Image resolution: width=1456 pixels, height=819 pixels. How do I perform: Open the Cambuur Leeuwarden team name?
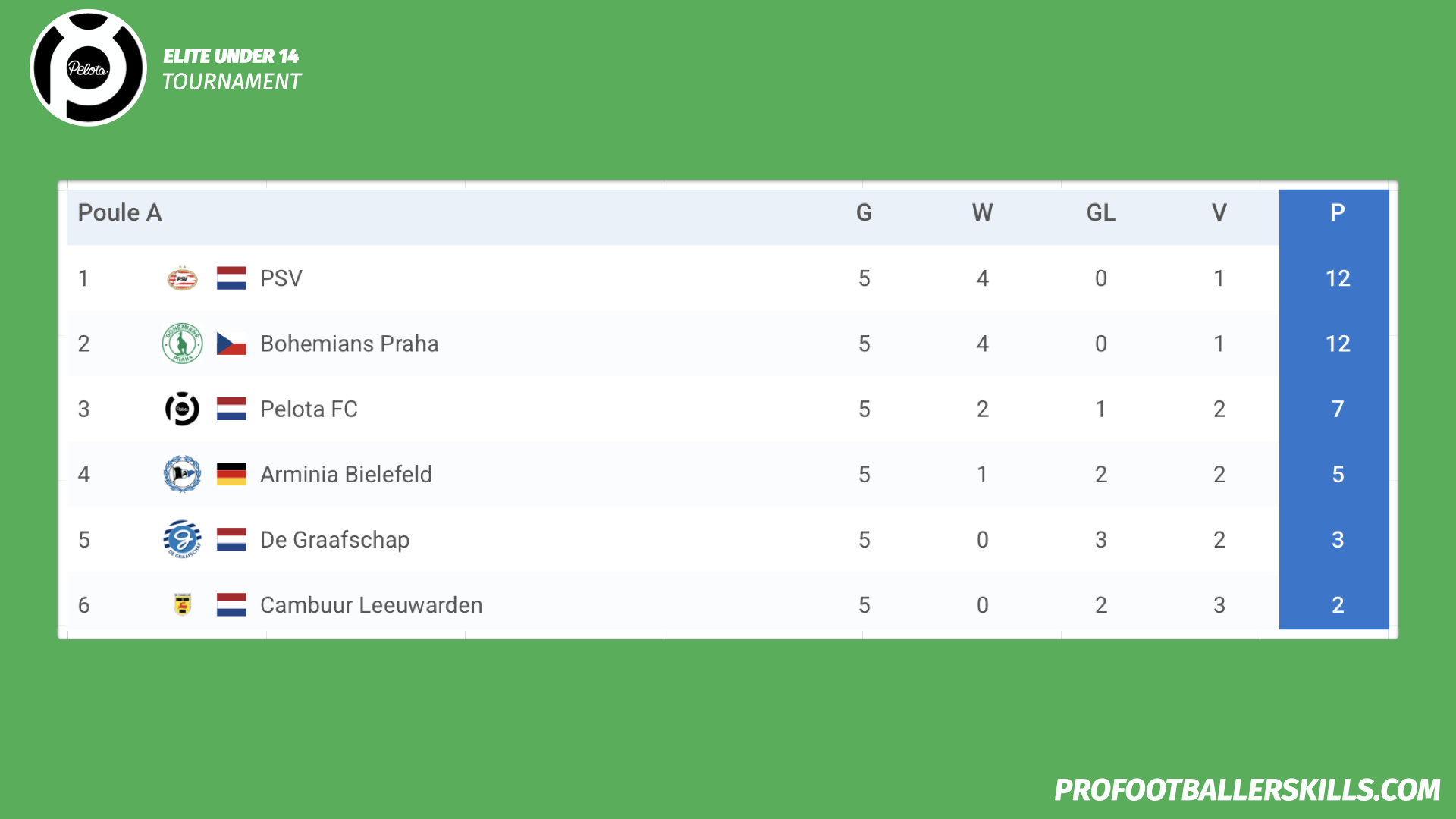(371, 605)
